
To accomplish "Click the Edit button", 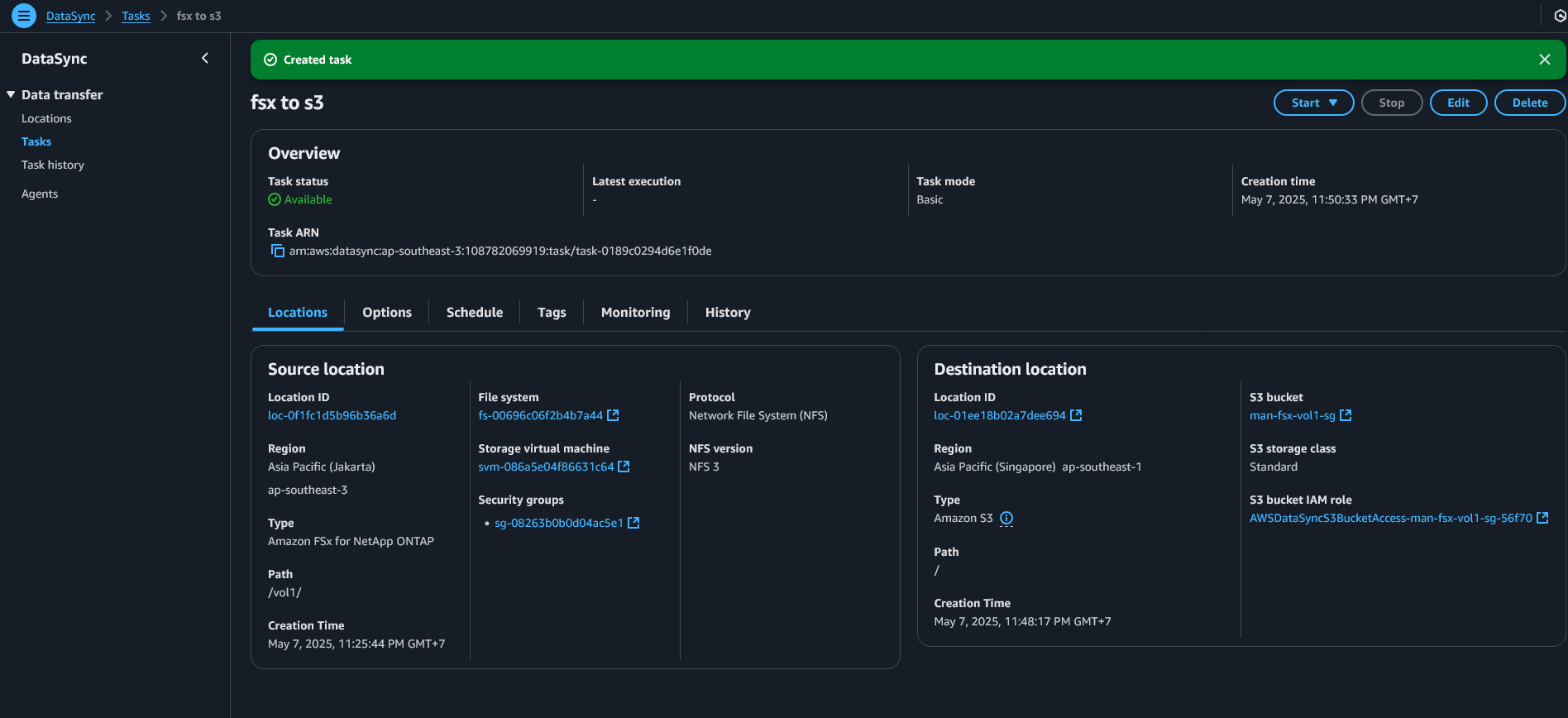I will click(x=1458, y=103).
